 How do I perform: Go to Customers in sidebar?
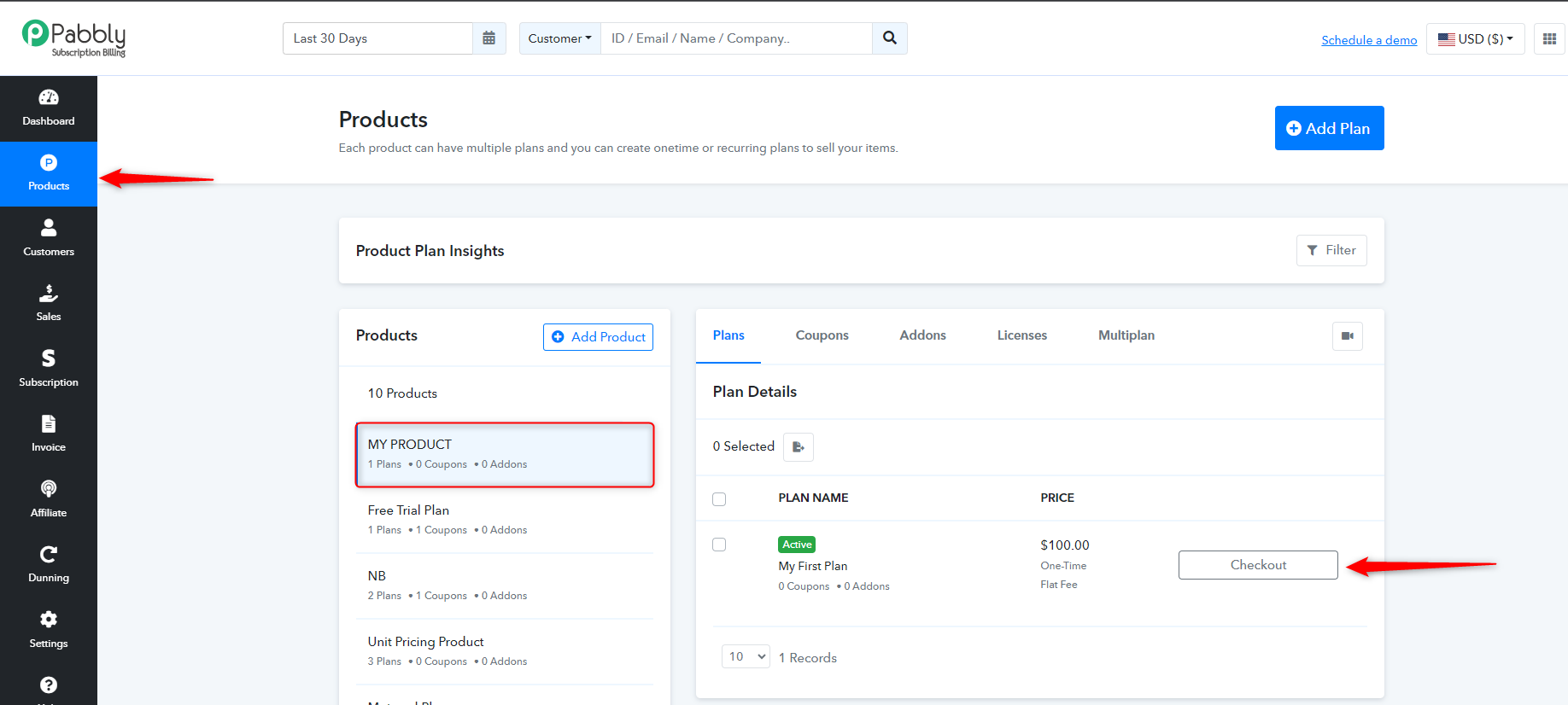coord(49,239)
